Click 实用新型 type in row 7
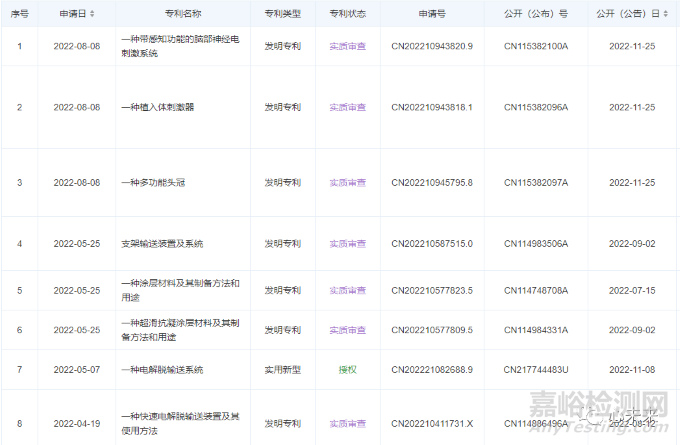The height and width of the screenshot is (445, 680). pos(282,369)
